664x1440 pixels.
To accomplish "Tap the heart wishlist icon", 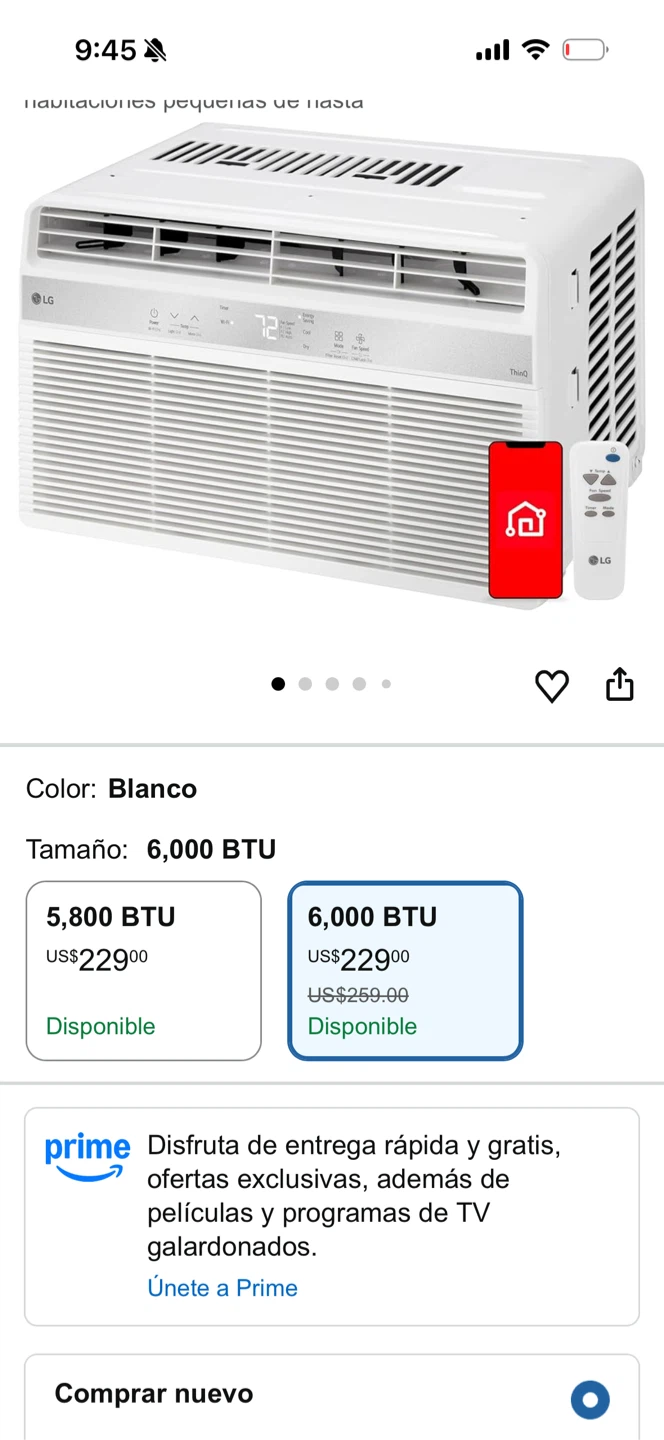I will pyautogui.click(x=551, y=686).
